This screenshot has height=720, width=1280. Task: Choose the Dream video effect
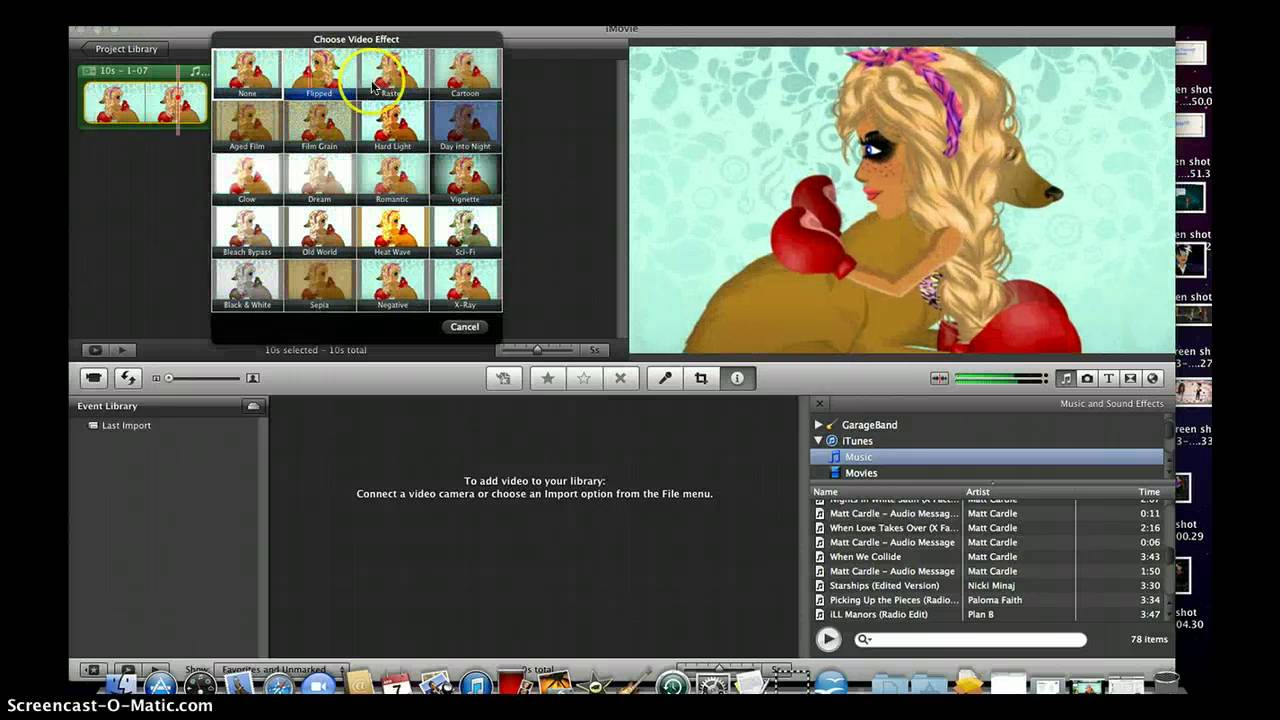[x=319, y=180]
